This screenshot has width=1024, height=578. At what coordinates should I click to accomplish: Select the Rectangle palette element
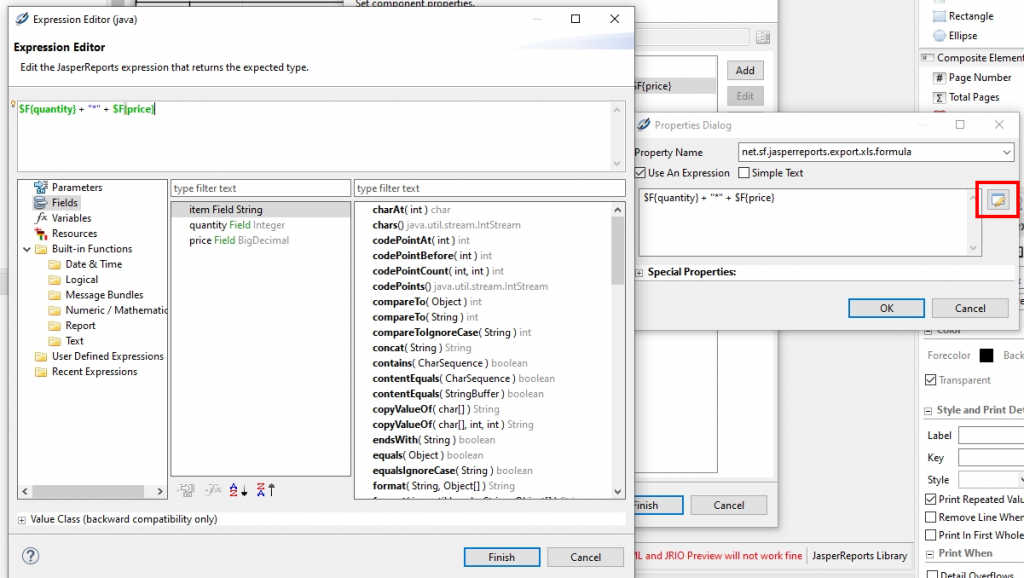coord(963,16)
